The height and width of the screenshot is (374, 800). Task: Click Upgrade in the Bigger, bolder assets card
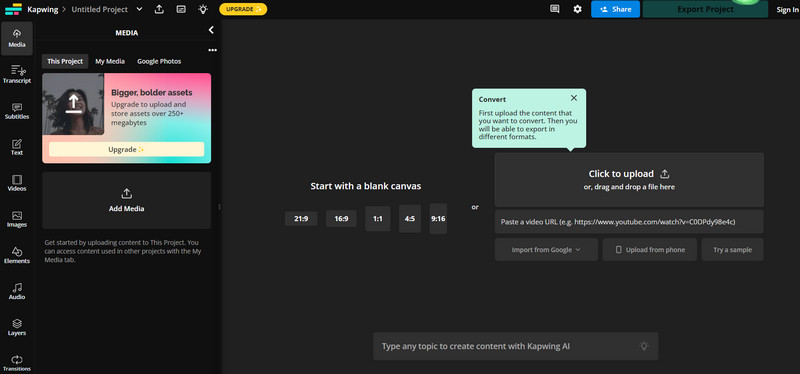coord(127,149)
